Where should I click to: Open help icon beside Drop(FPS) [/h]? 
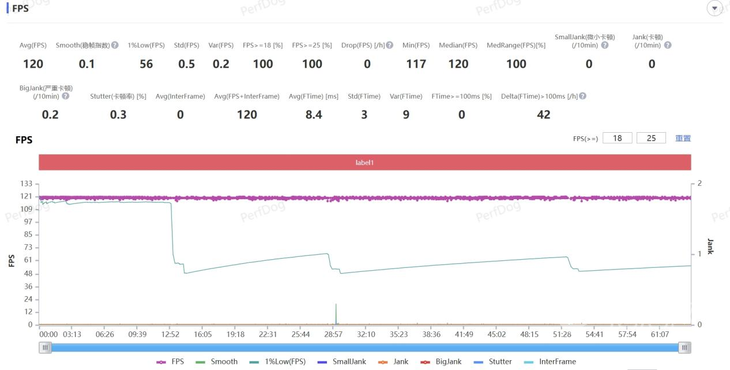coord(389,45)
